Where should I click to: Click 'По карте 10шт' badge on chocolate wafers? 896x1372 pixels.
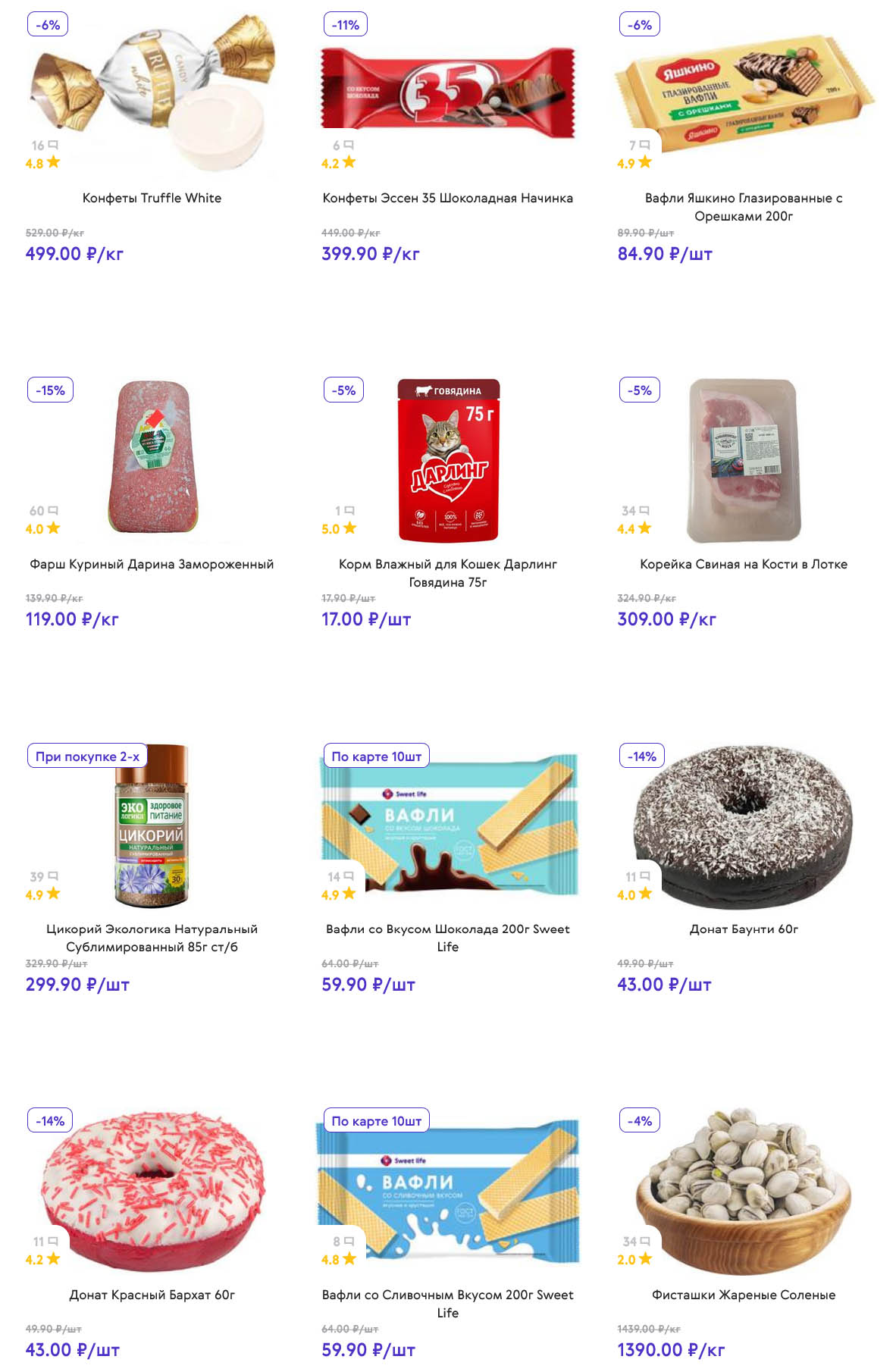[x=376, y=756]
